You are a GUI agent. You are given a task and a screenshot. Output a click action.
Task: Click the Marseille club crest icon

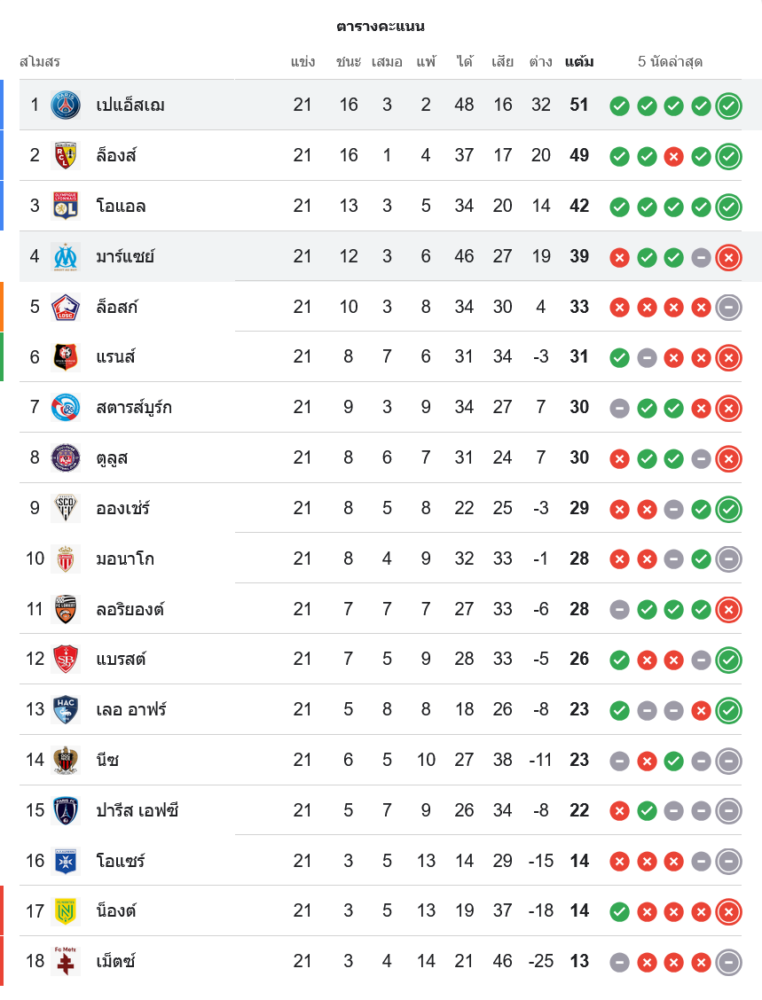(x=66, y=256)
